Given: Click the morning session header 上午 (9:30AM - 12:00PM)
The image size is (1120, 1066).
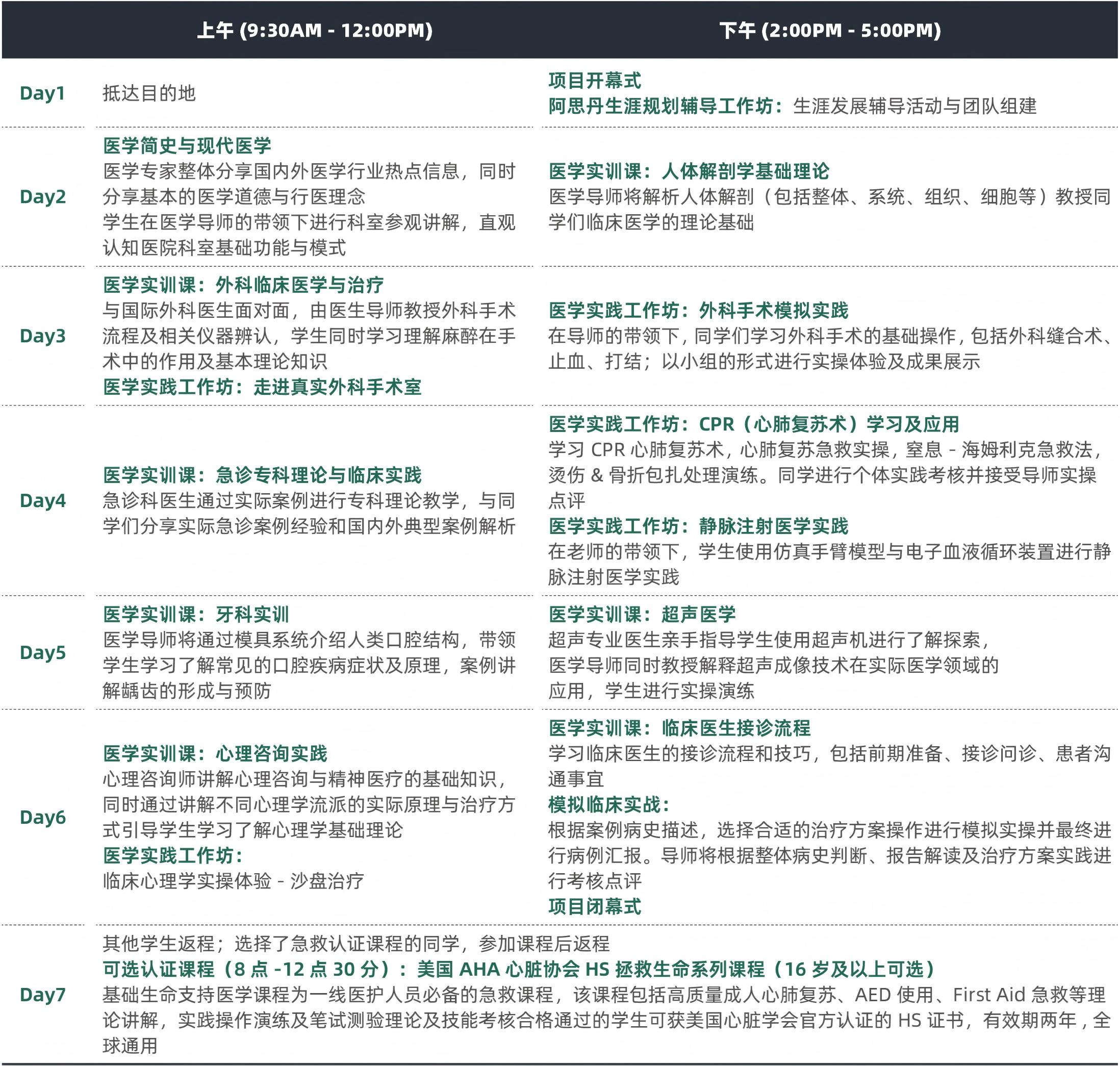Looking at the screenshot, I should coord(314,30).
